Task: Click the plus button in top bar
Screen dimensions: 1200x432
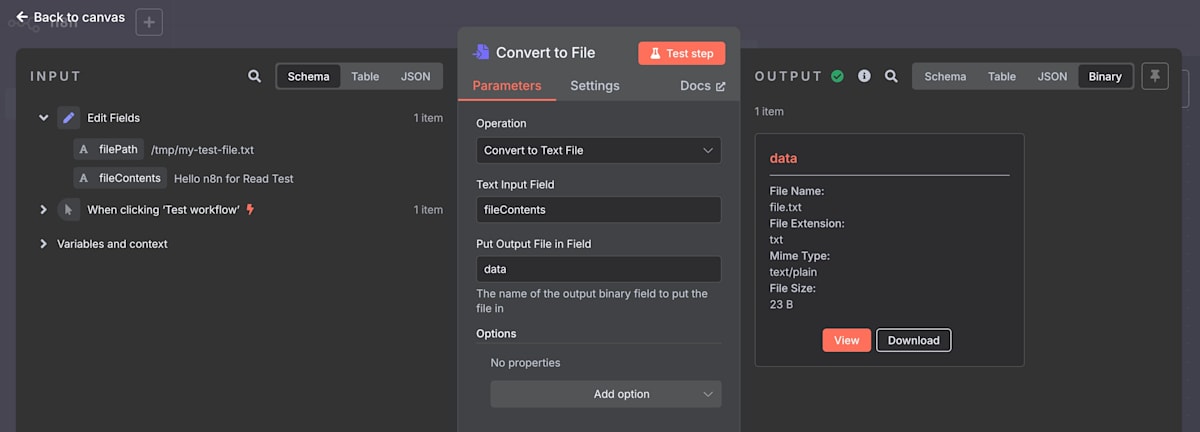Action: (x=149, y=22)
